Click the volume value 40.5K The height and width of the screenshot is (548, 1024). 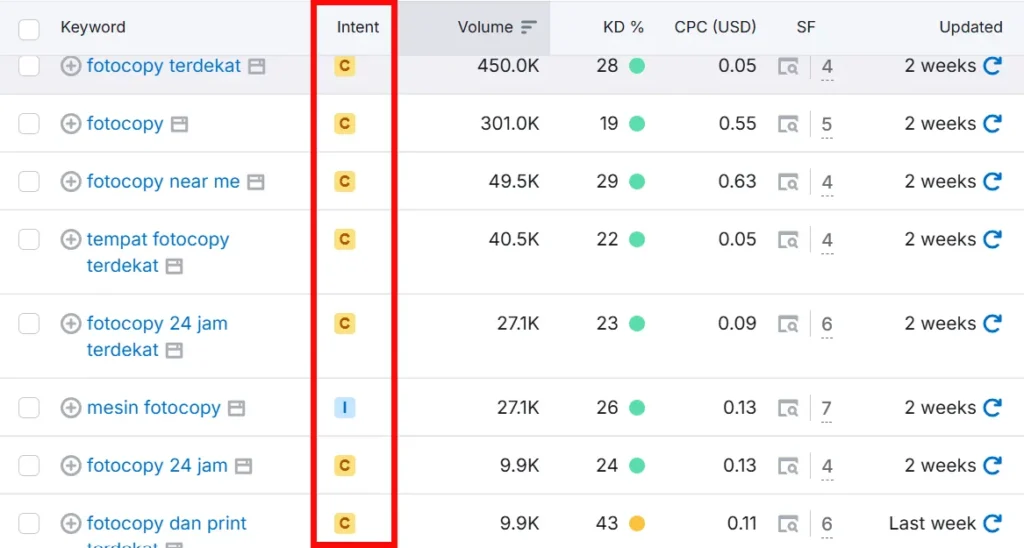tap(514, 239)
